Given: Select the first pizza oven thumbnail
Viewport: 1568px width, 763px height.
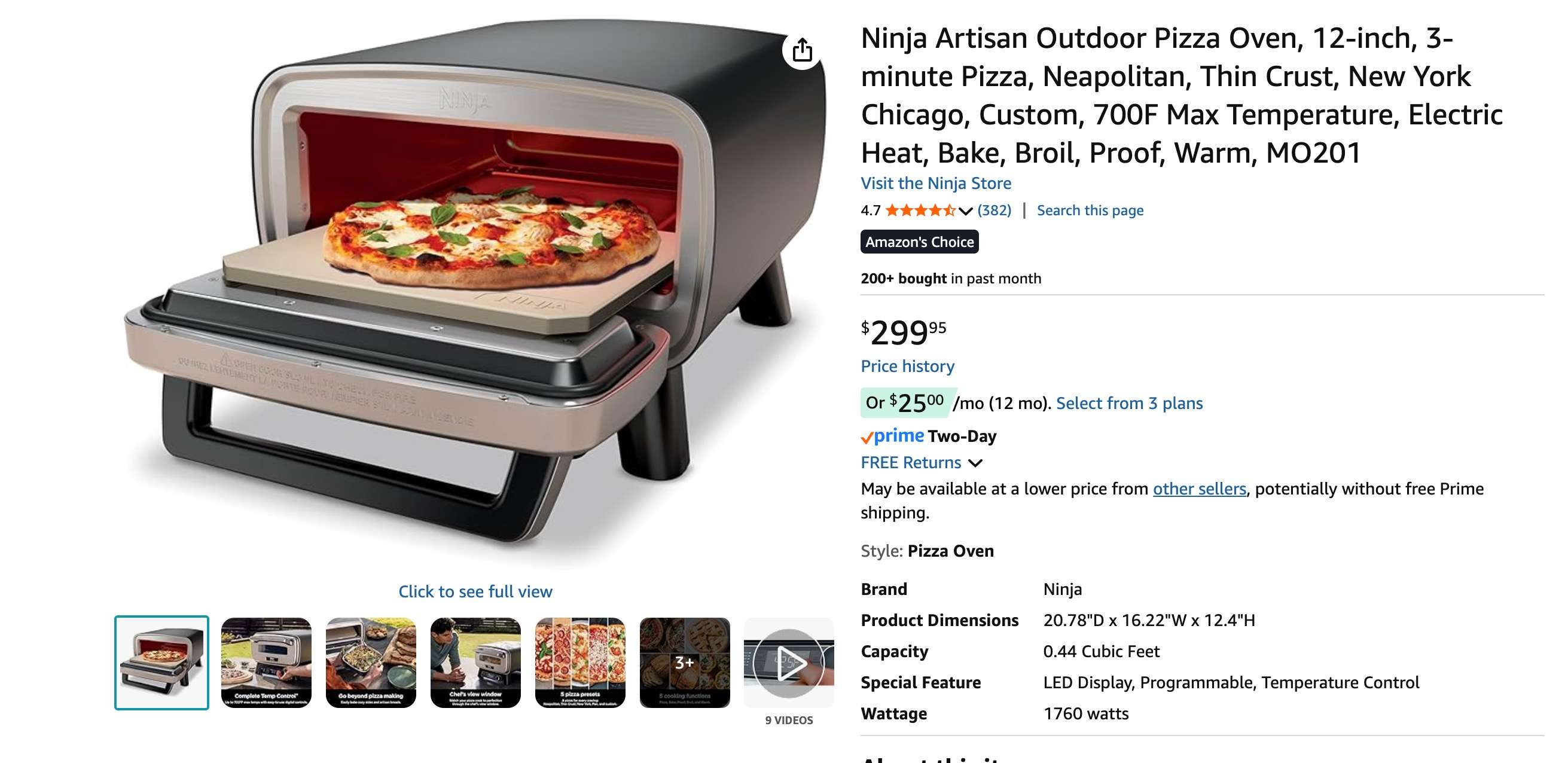Looking at the screenshot, I should click(x=161, y=663).
